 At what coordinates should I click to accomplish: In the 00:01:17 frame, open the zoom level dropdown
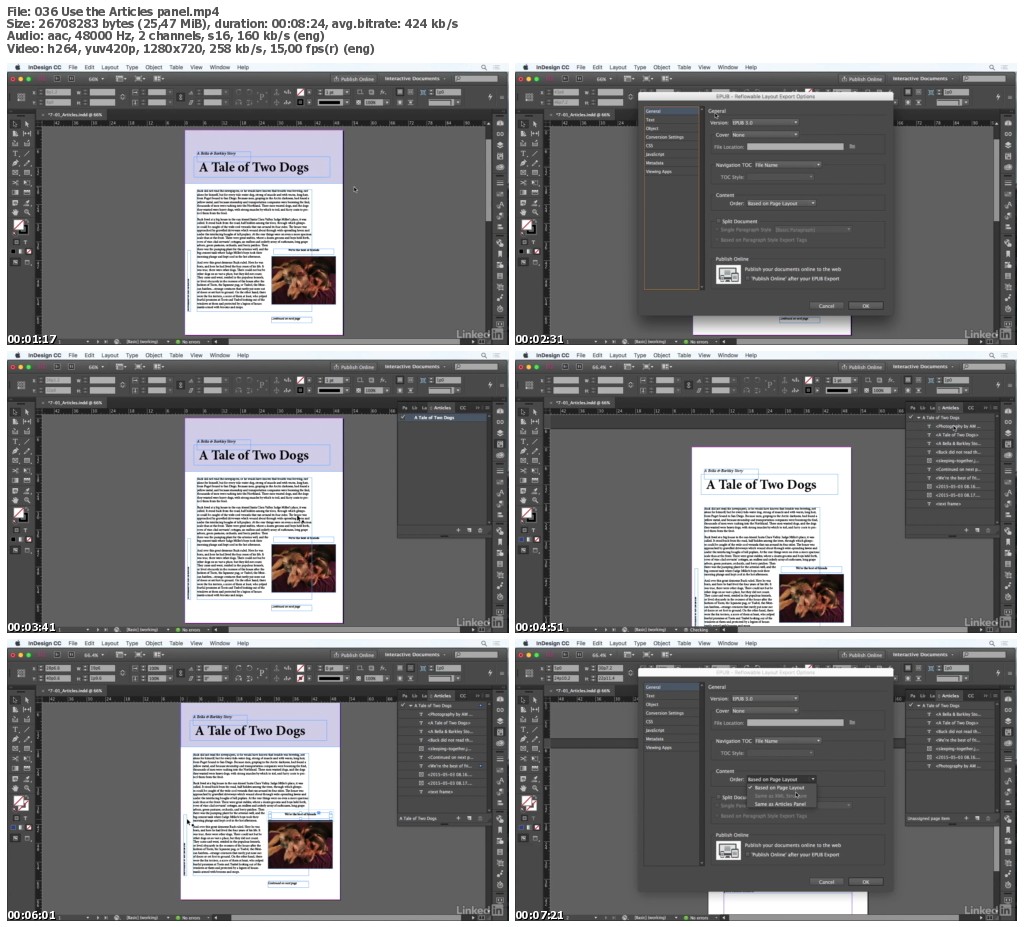(x=97, y=79)
